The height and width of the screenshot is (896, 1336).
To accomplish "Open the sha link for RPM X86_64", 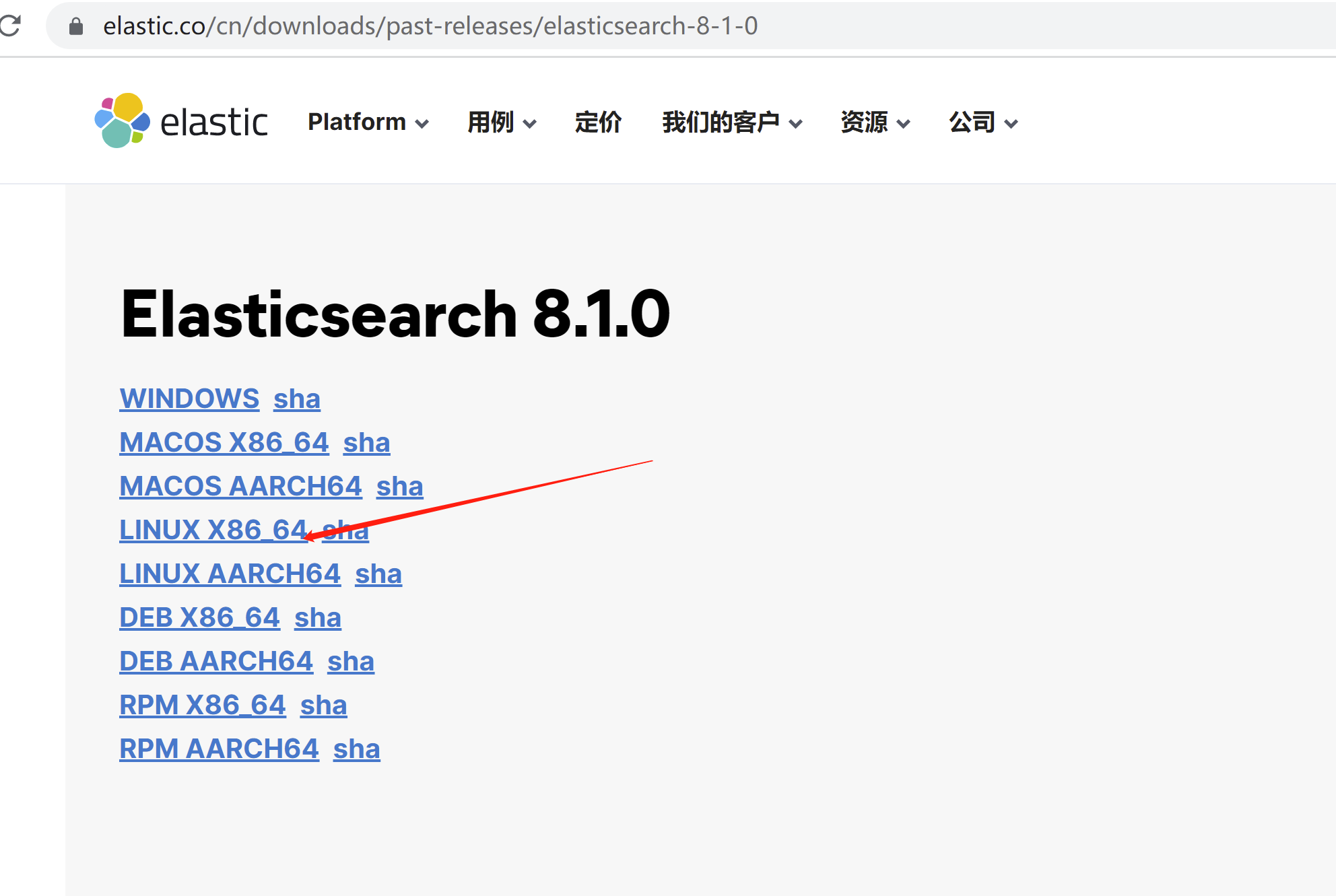I will 324,705.
